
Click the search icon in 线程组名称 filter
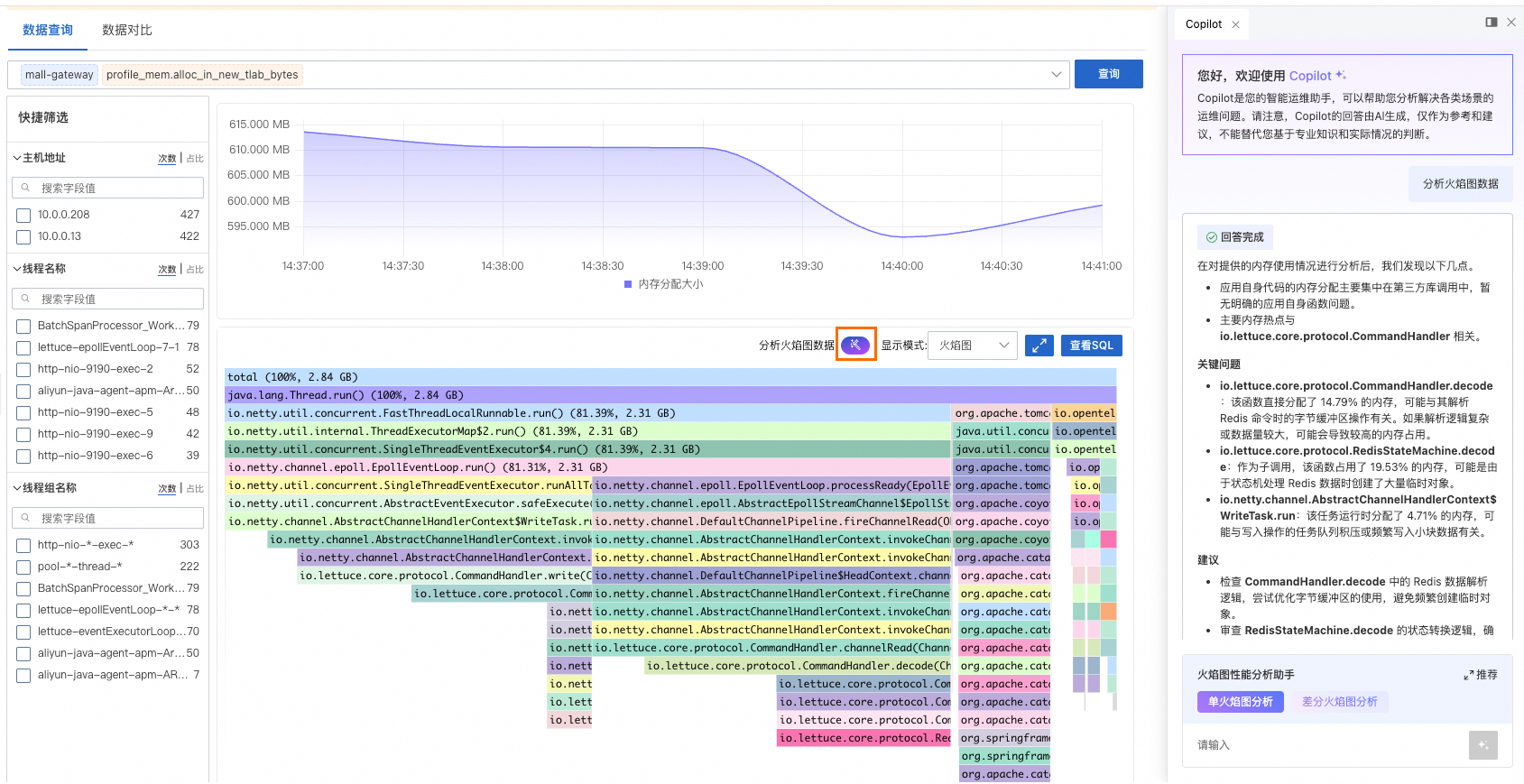25,518
